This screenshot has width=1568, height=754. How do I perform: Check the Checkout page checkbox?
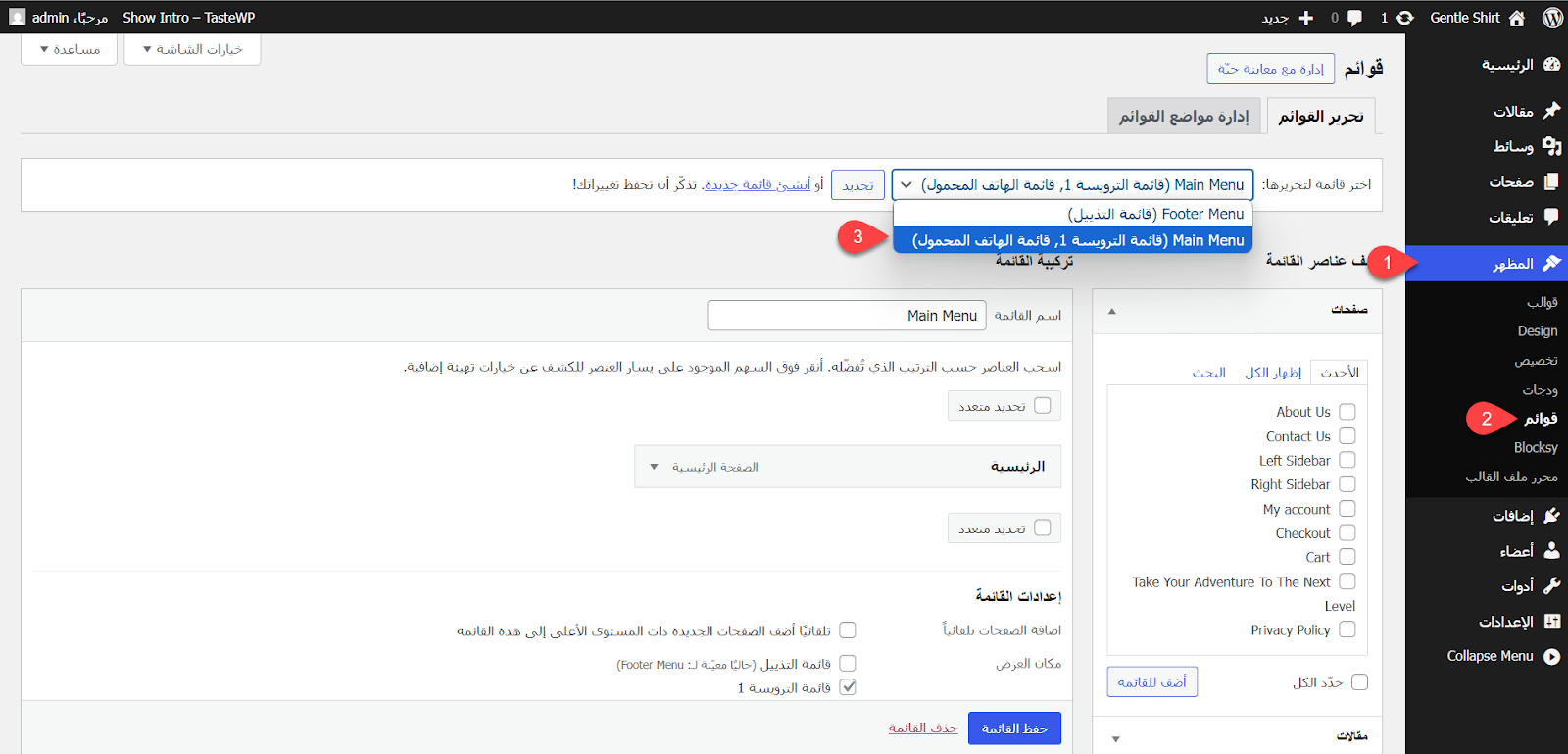point(1347,532)
